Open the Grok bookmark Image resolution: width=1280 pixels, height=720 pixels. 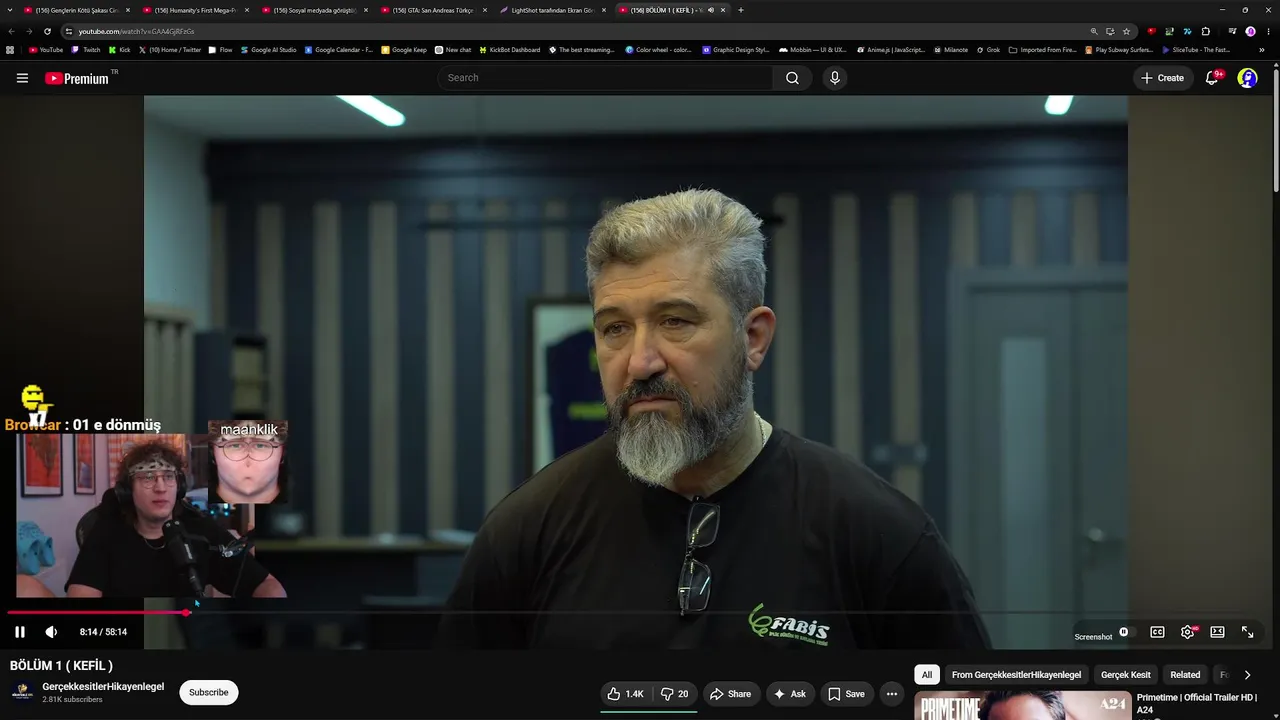(988, 50)
